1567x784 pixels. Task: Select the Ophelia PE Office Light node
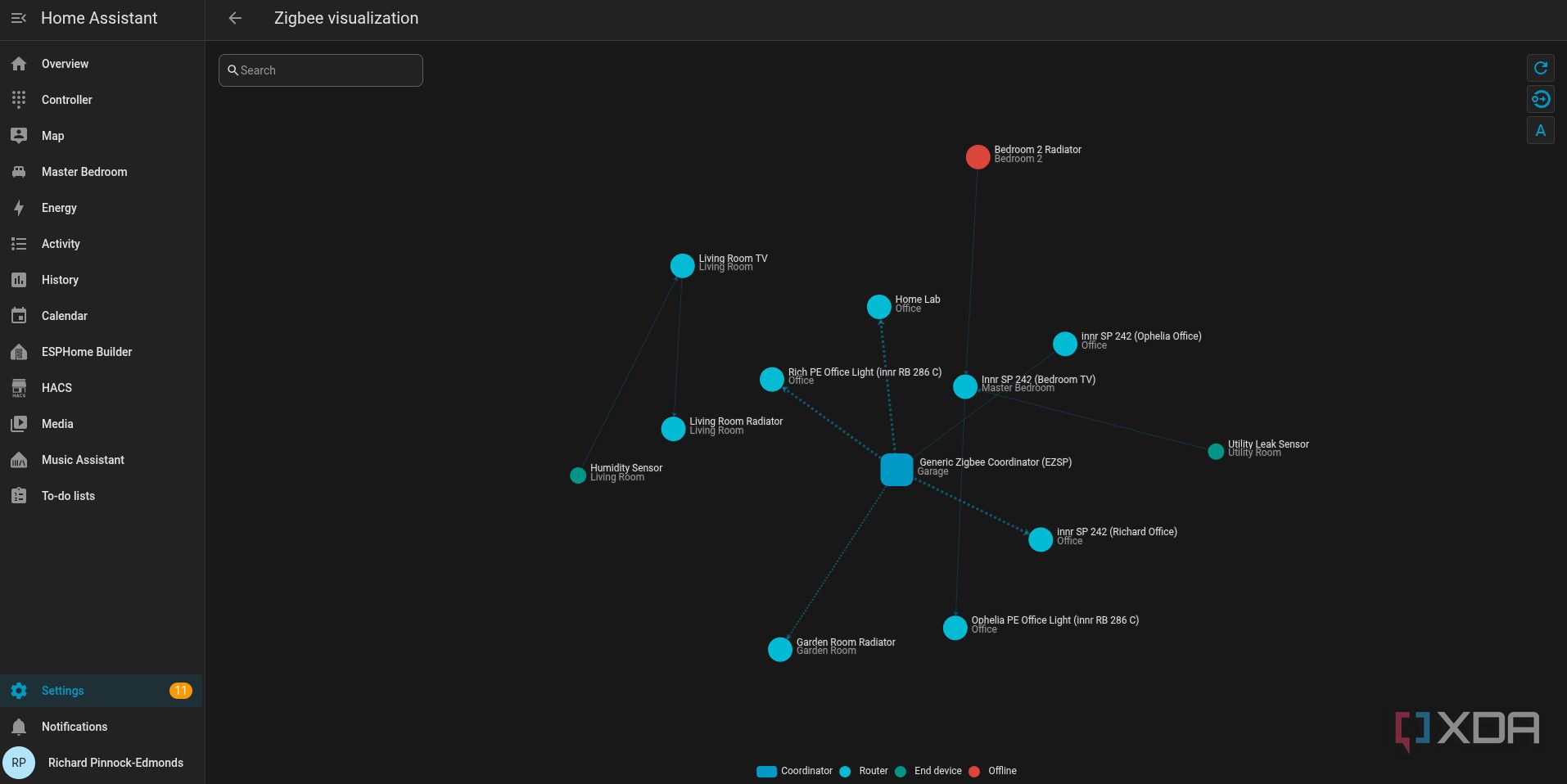tap(955, 628)
